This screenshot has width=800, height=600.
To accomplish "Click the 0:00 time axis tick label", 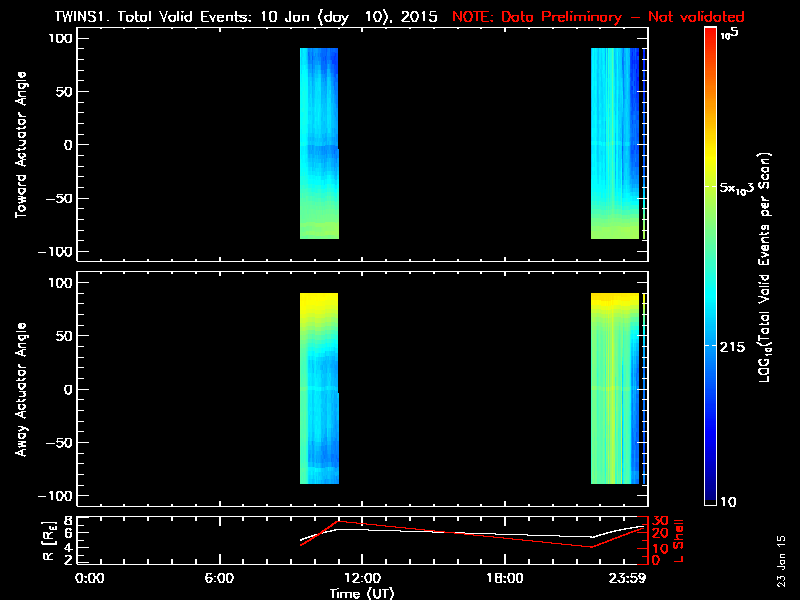I will [89, 578].
